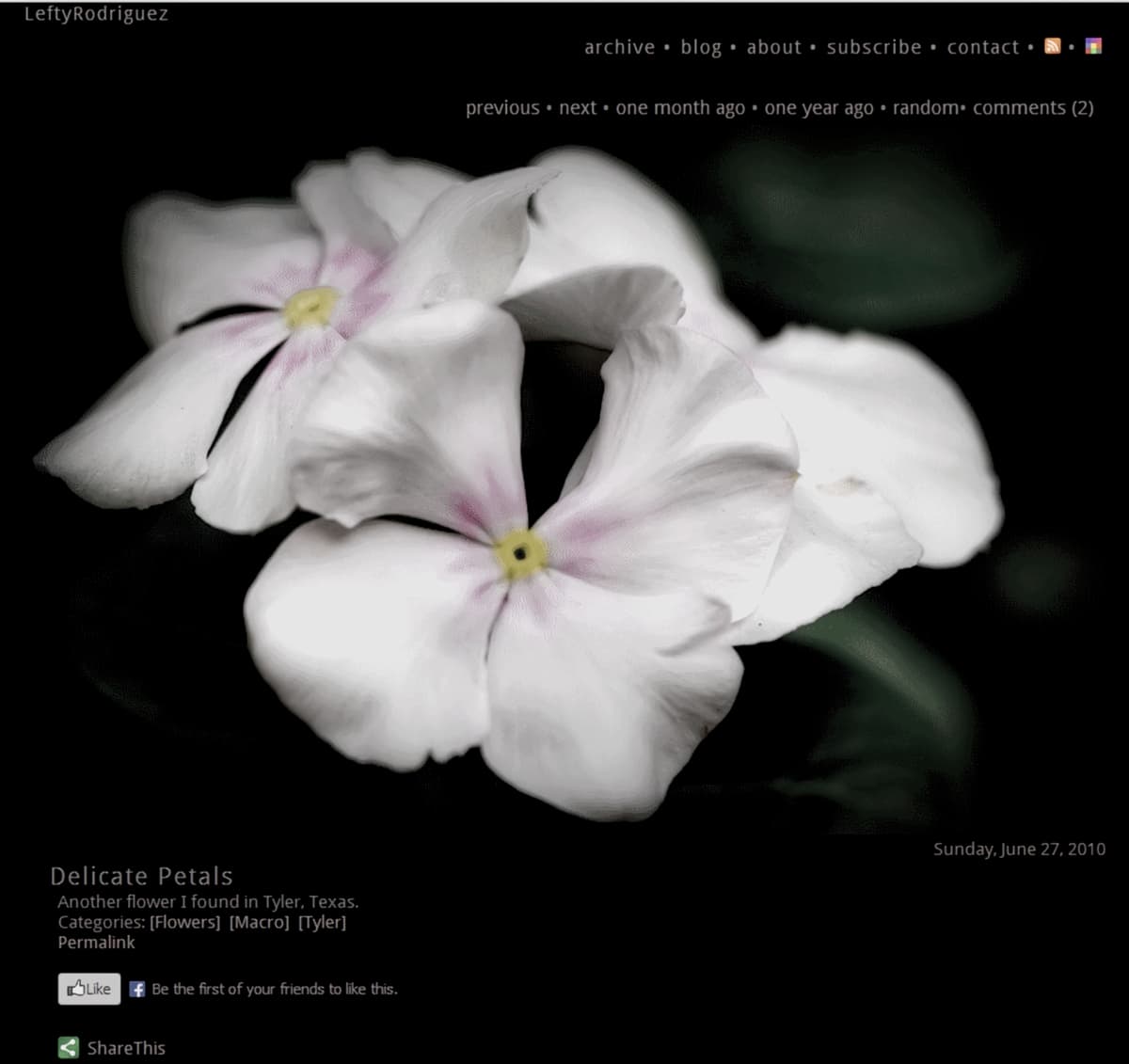The height and width of the screenshot is (1064, 1129).
Task: Click the multicolored square icon after RSS
Action: (x=1093, y=46)
